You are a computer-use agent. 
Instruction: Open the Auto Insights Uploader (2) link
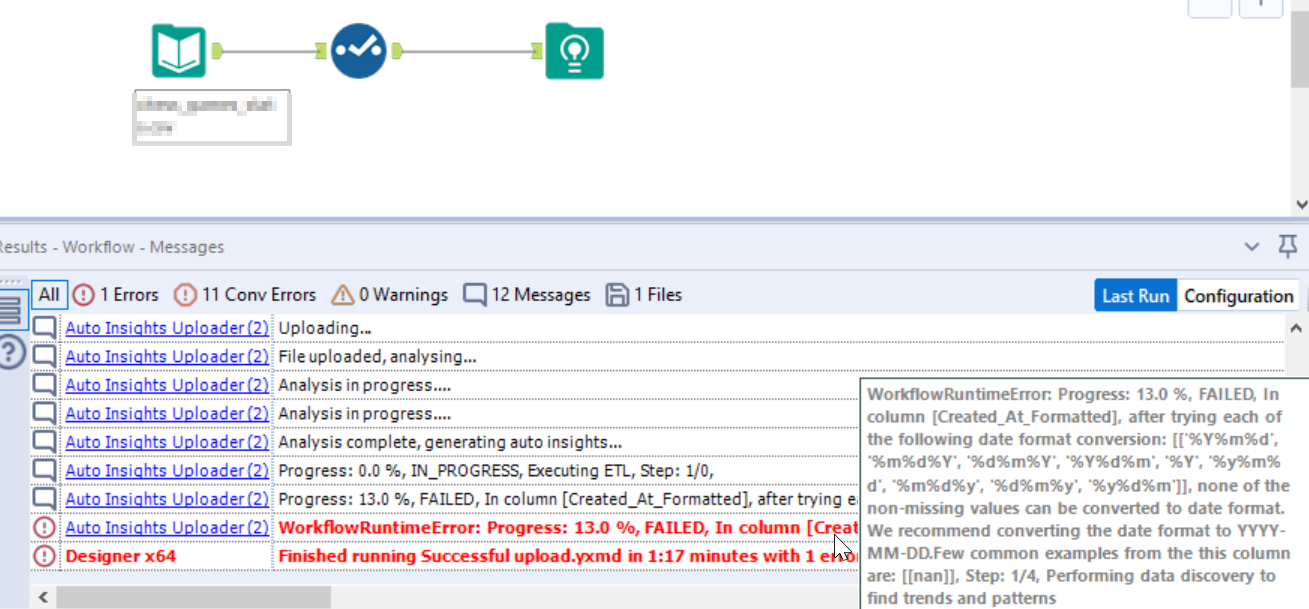click(166, 327)
